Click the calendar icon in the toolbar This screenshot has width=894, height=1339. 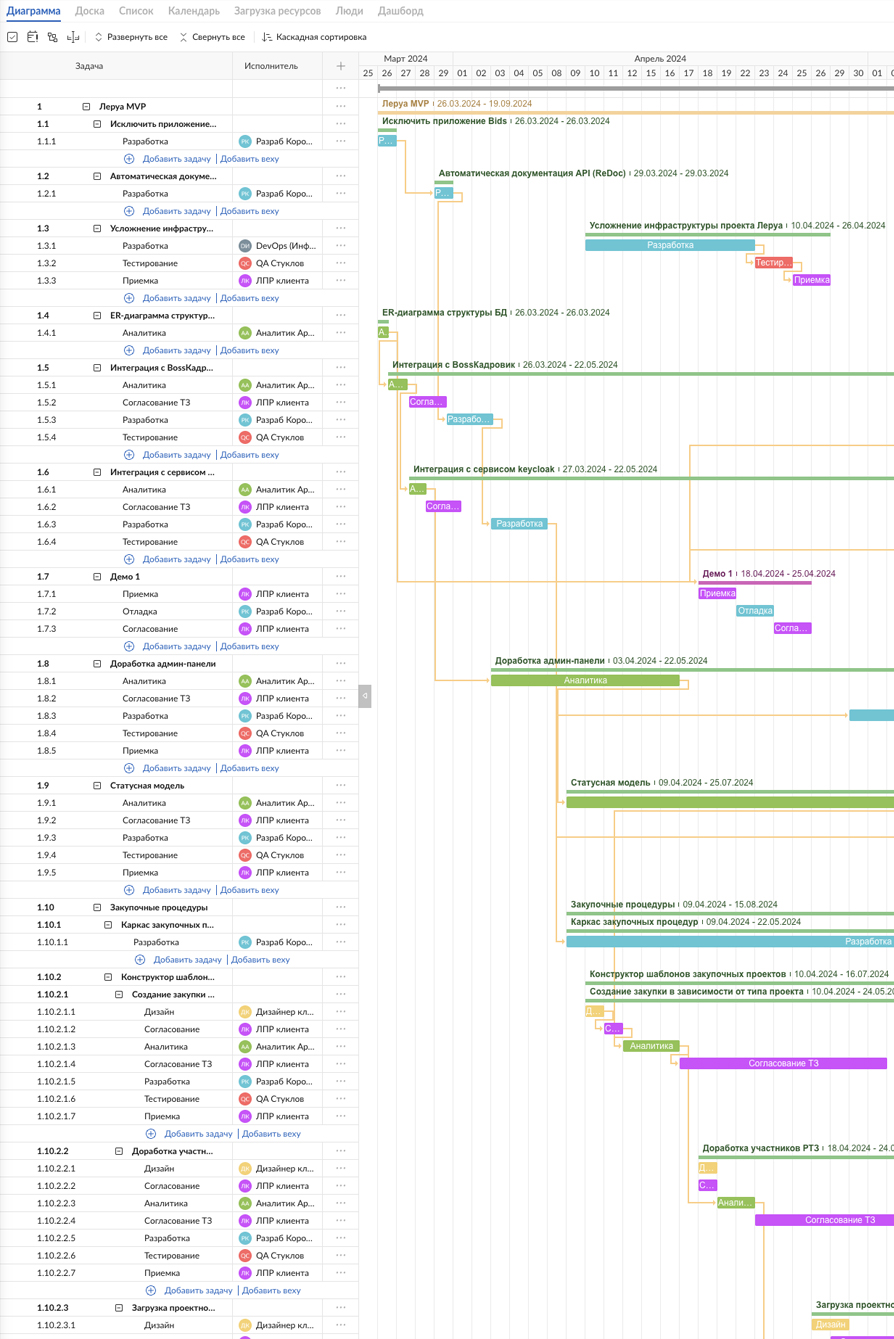(x=32, y=37)
